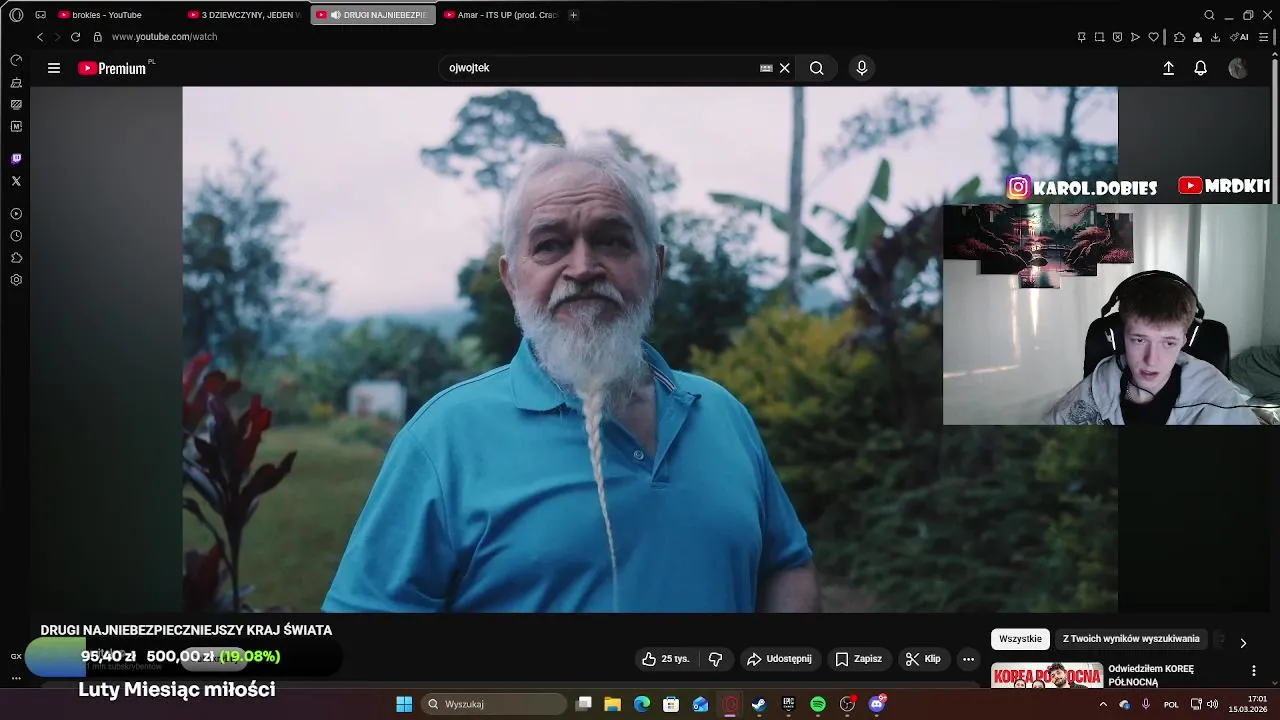This screenshot has height=720, width=1280.
Task: Open taskbar volume speaker icon
Action: tap(1213, 704)
